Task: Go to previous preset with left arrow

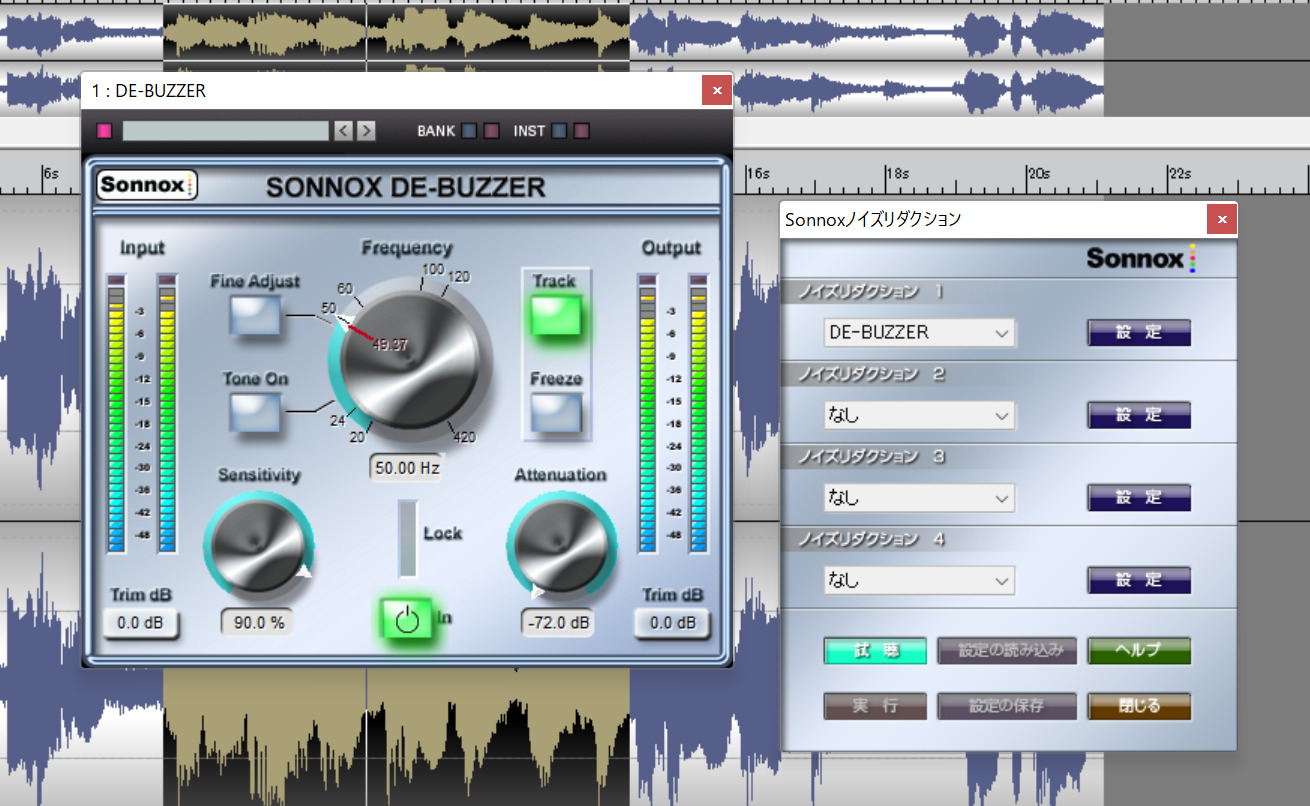Action: 343,131
